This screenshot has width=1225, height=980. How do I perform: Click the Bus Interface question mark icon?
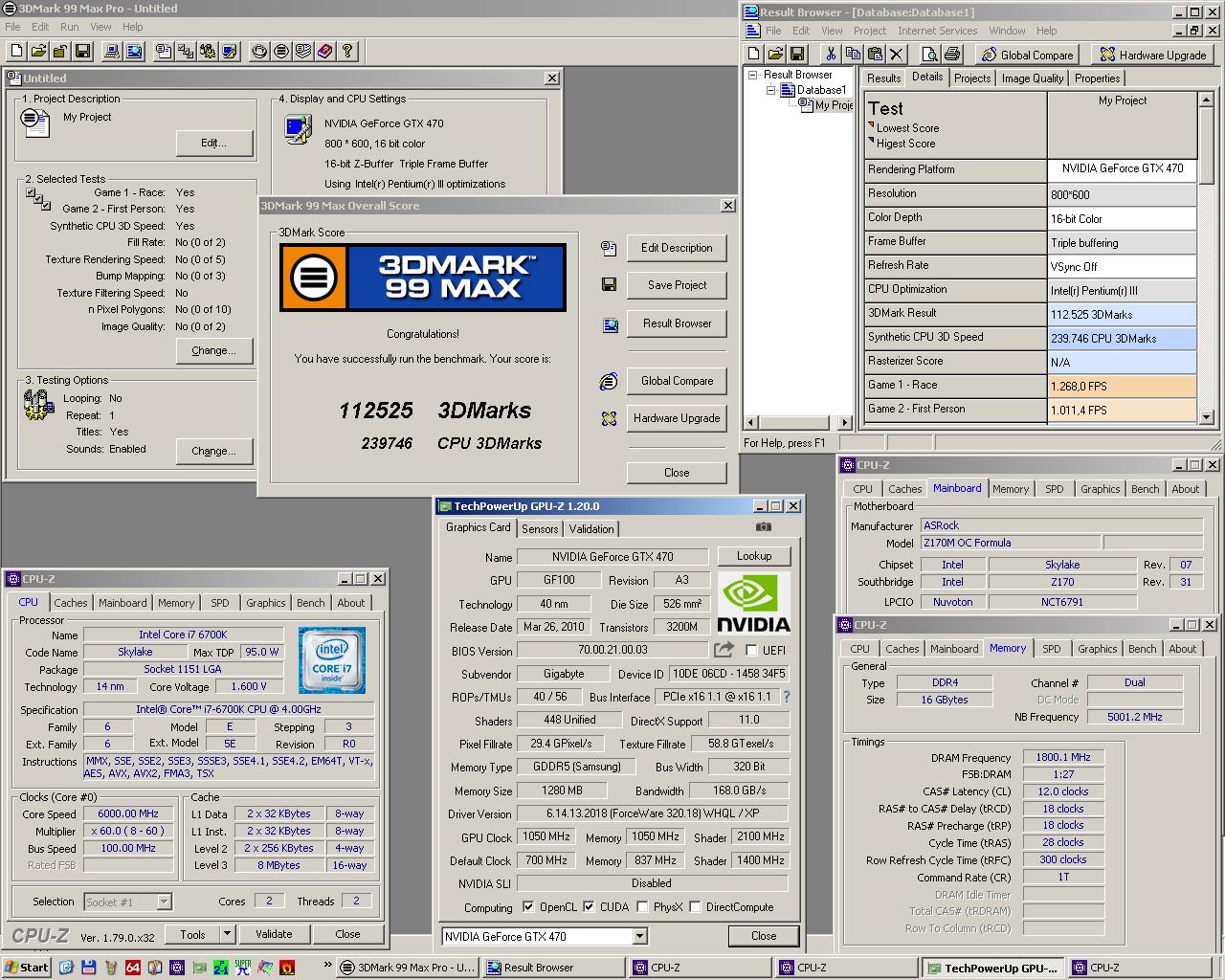[787, 697]
